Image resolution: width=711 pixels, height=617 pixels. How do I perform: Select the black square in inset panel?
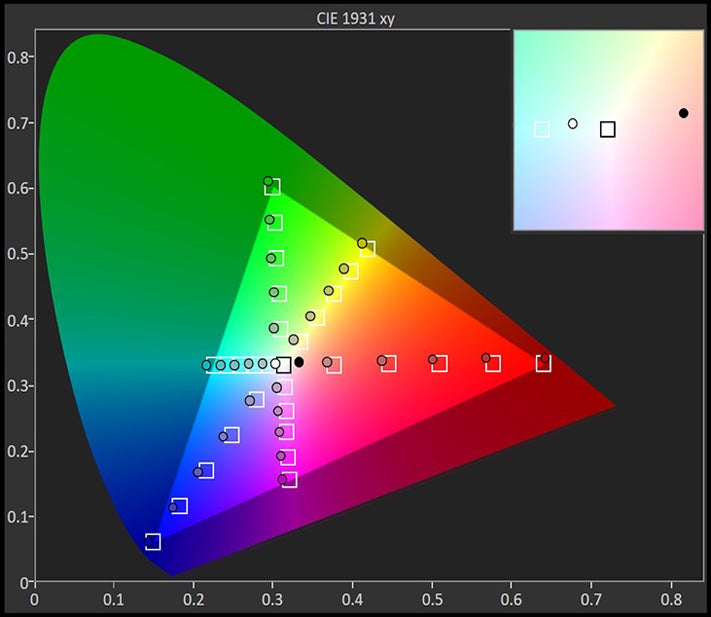pyautogui.click(x=607, y=129)
